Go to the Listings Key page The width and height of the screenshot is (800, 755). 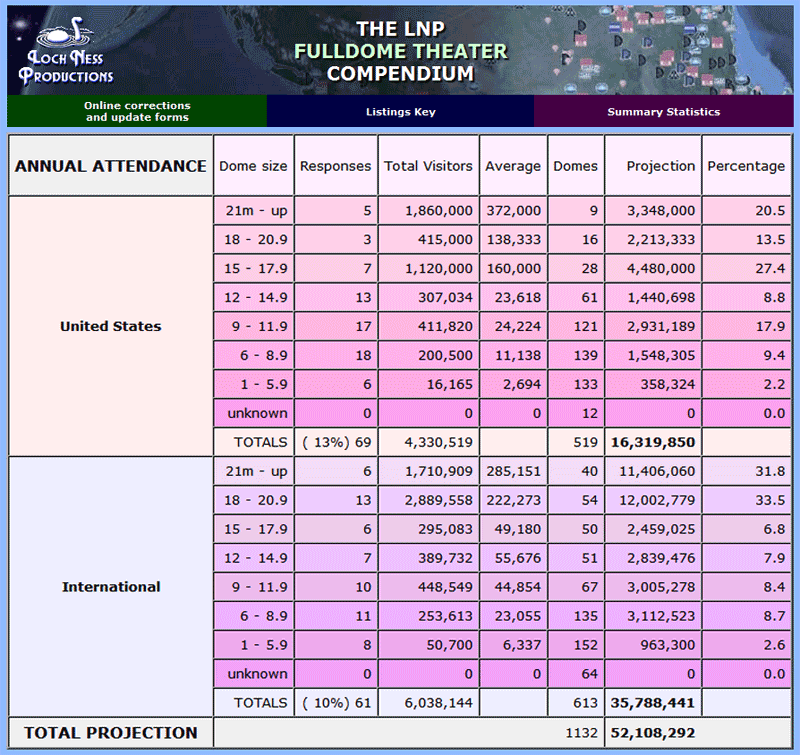click(401, 112)
